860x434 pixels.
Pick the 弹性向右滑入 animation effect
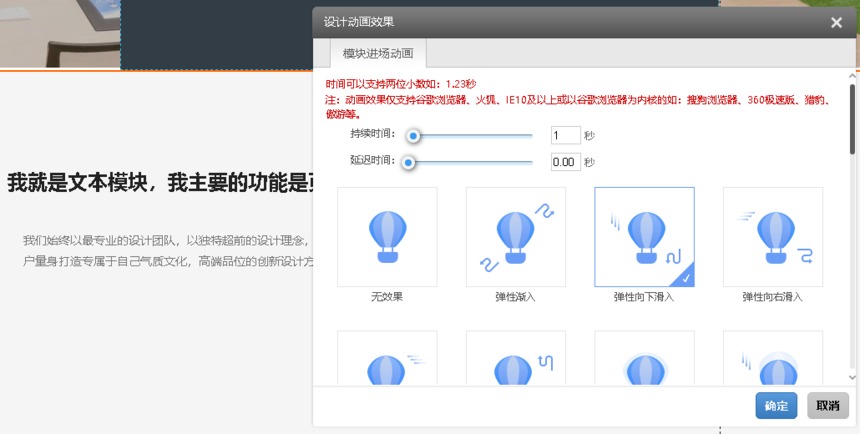point(773,237)
